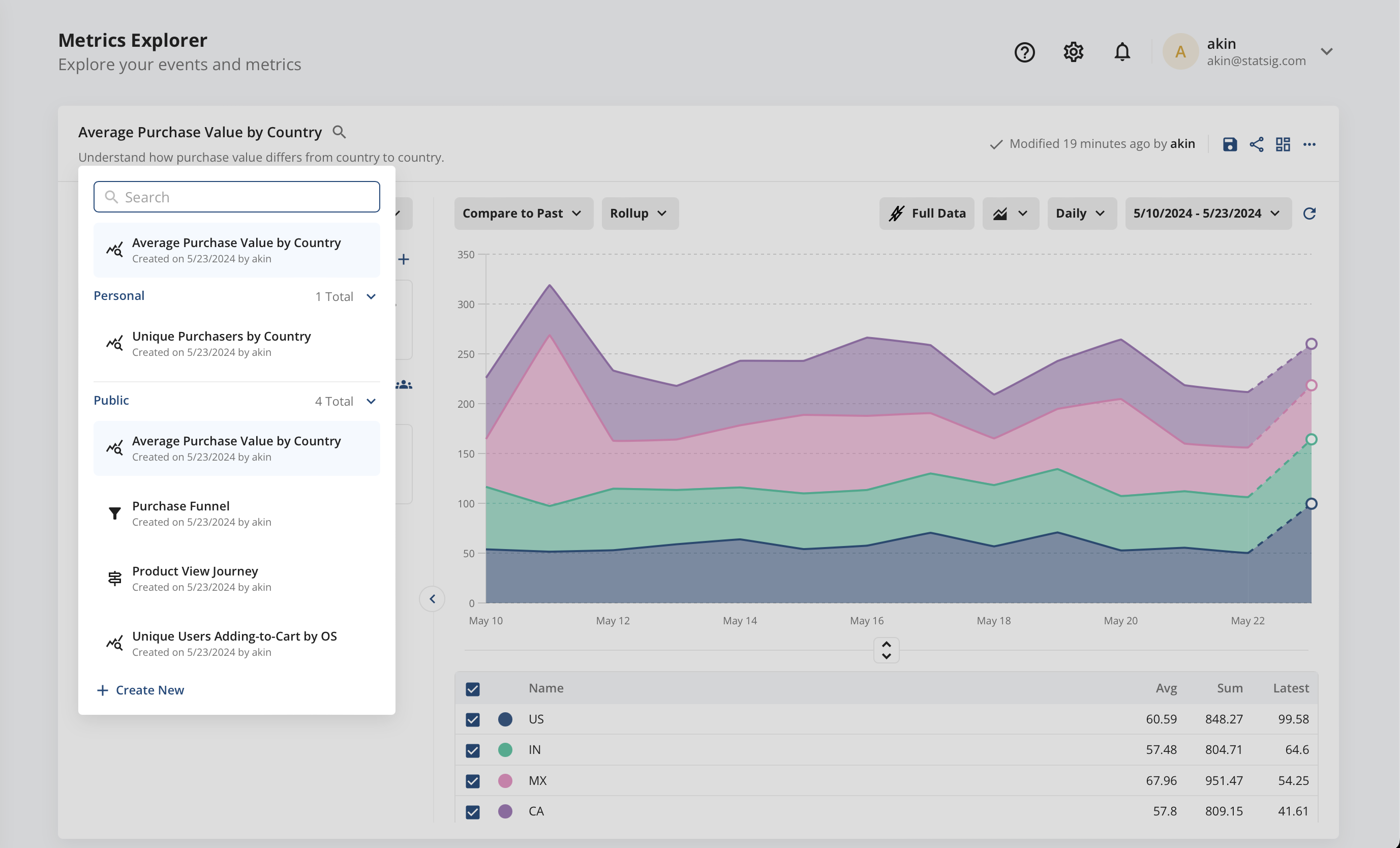Click the collapse arrow on left panel
This screenshot has width=1400, height=848.
tap(432, 598)
